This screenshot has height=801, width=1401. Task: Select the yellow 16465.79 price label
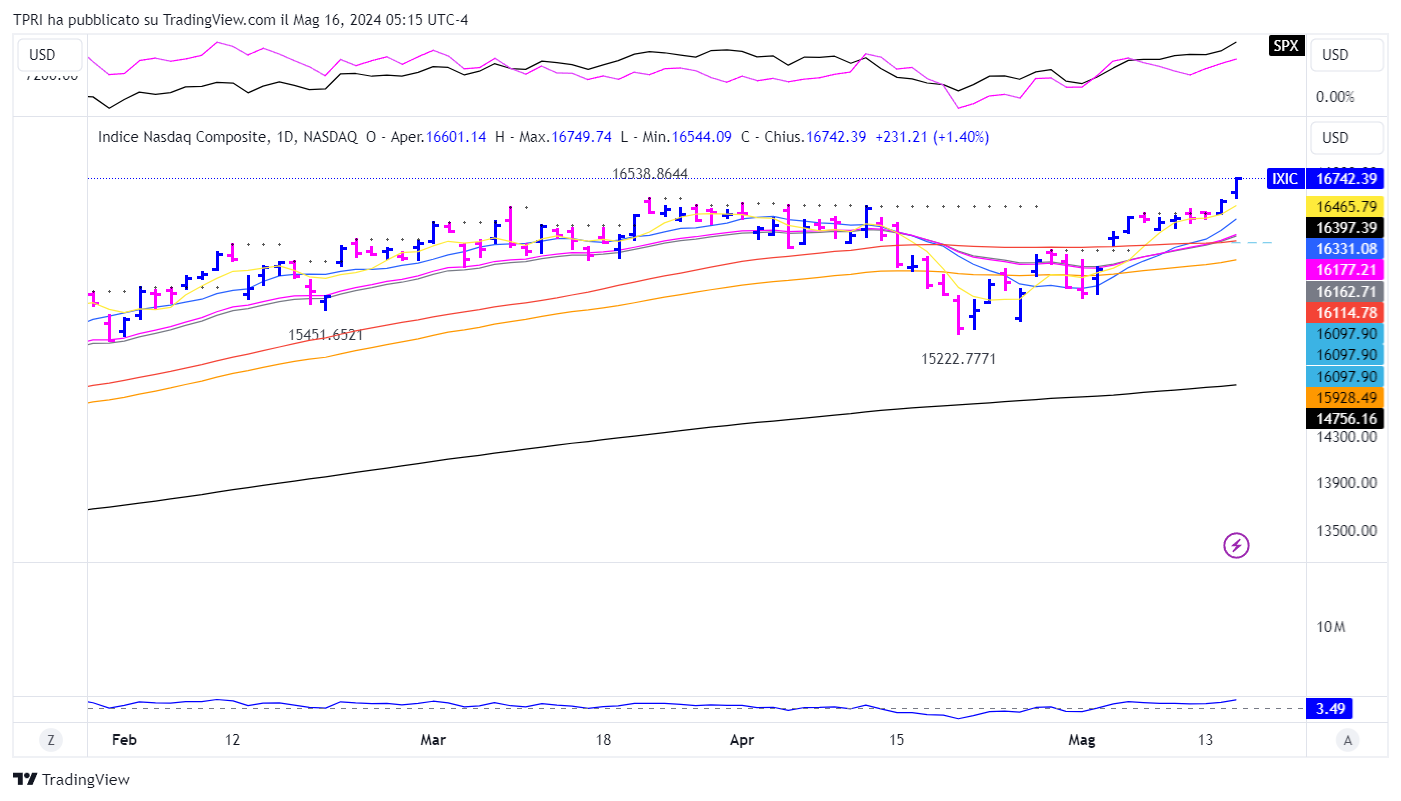1346,206
